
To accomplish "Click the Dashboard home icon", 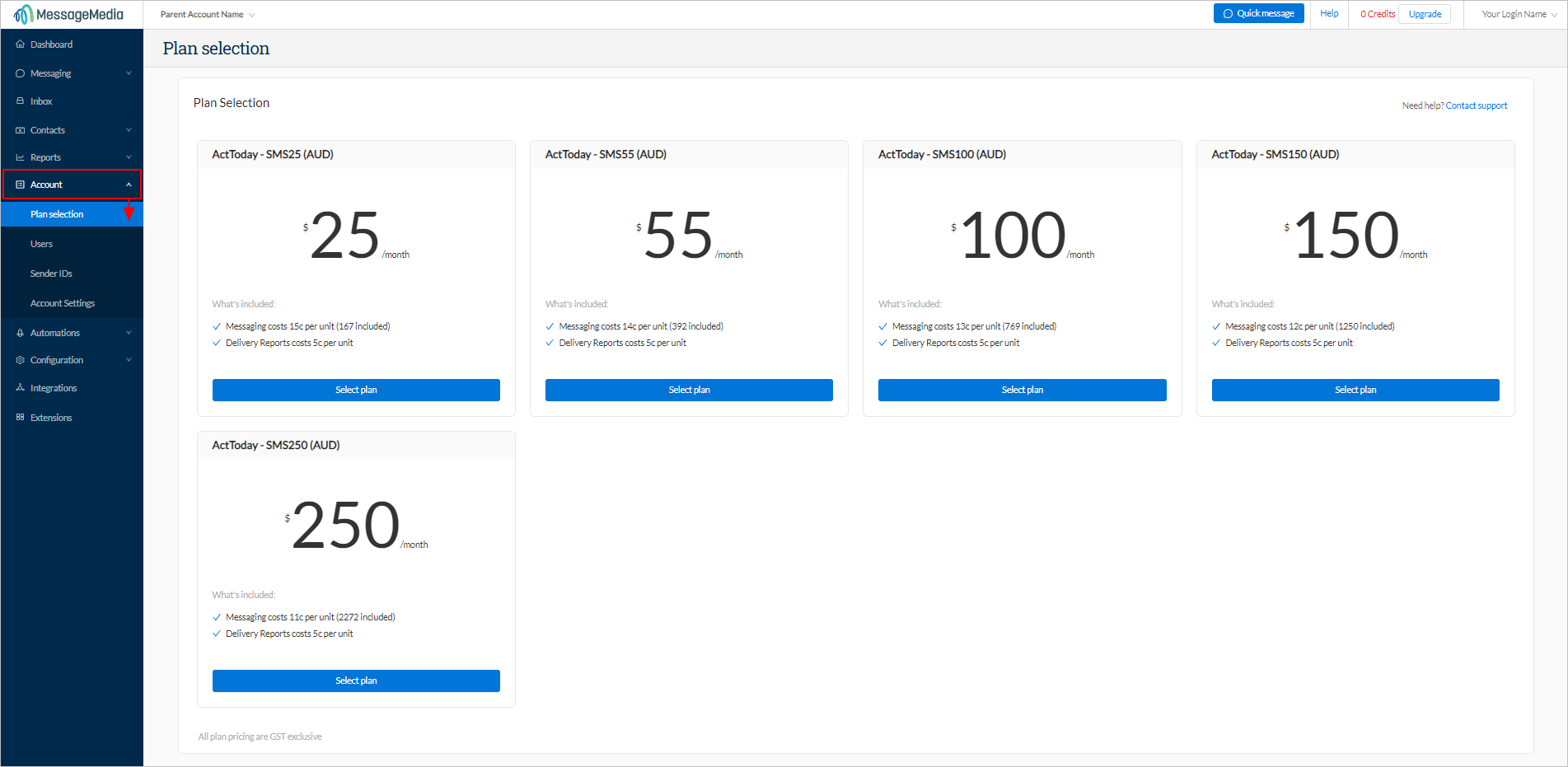I will click(21, 44).
